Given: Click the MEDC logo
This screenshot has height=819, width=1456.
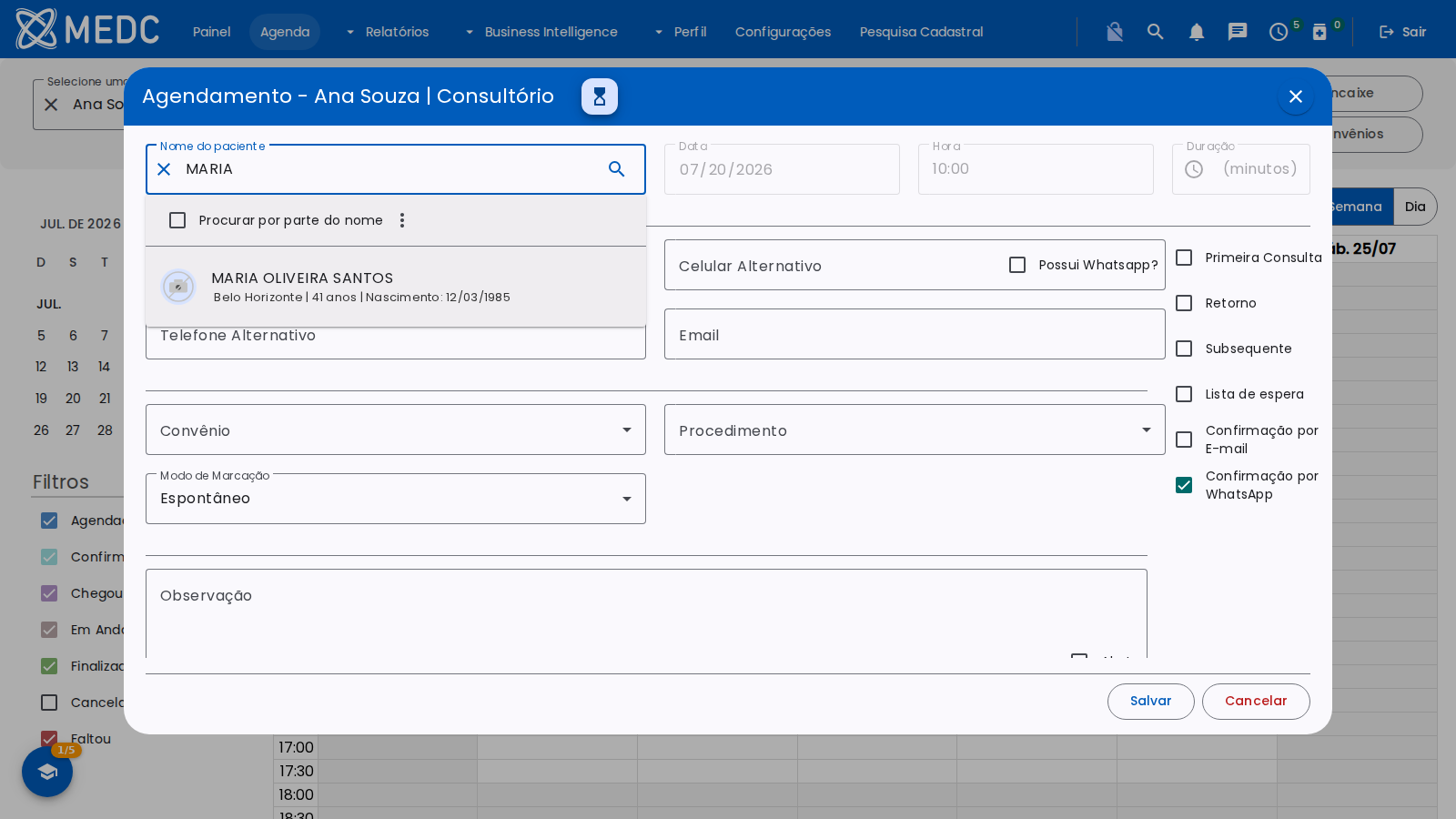Looking at the screenshot, I should tap(87, 29).
